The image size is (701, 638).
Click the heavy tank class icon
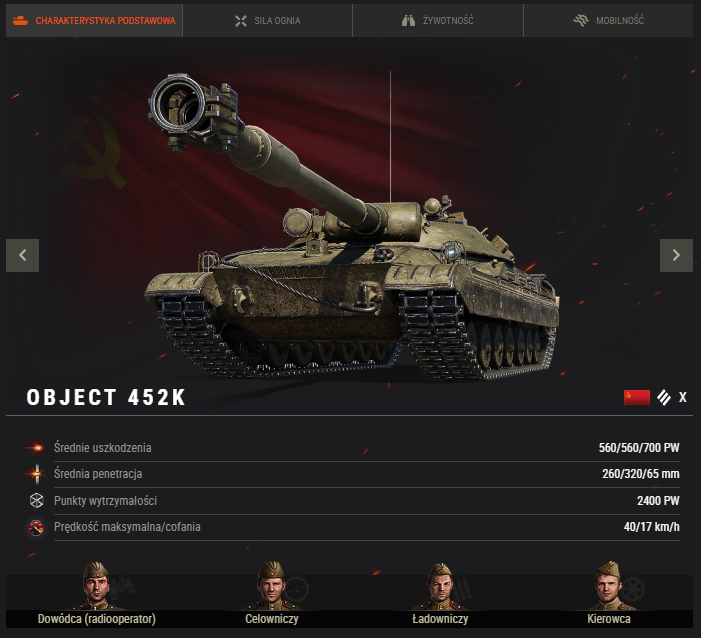tap(664, 397)
